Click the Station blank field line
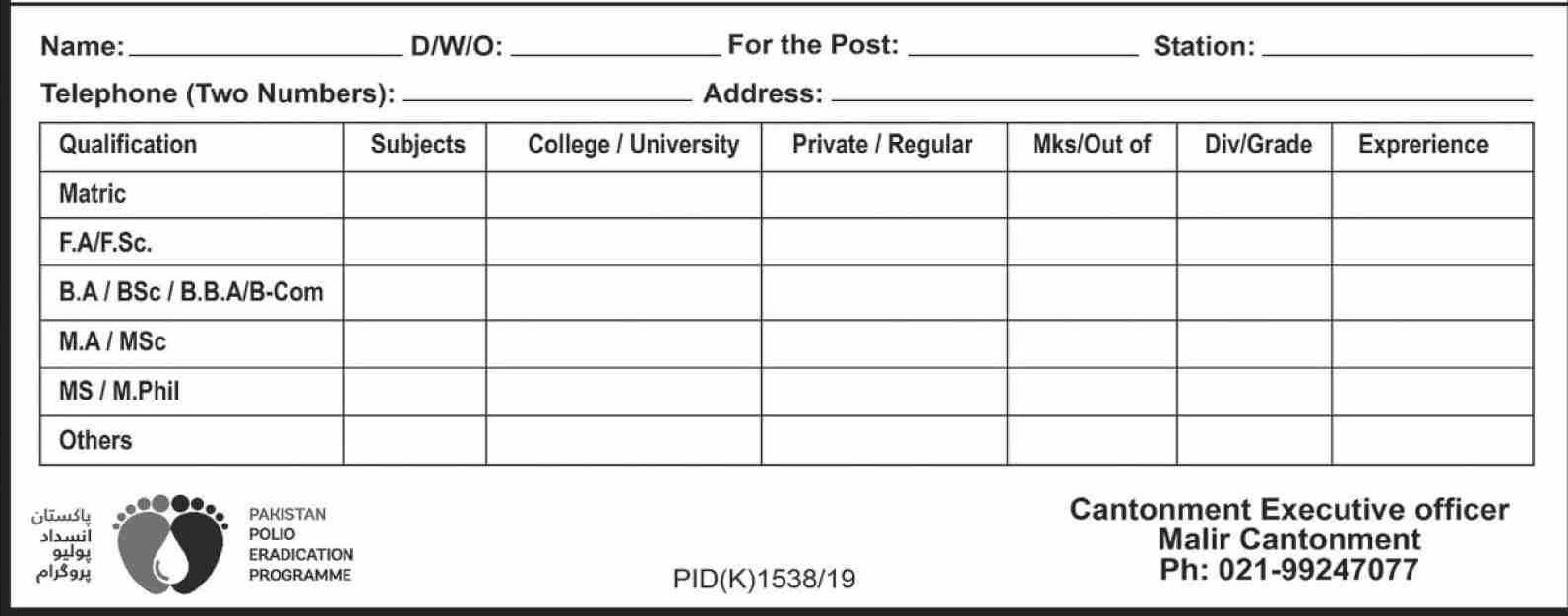The height and width of the screenshot is (616, 1568). (x=1396, y=49)
